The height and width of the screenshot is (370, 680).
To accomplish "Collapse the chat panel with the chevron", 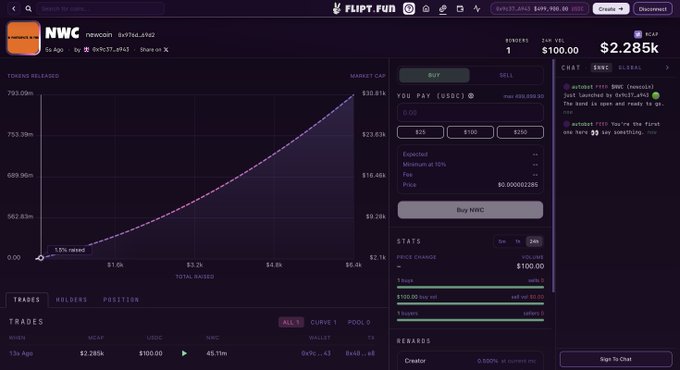I will pyautogui.click(x=667, y=67).
